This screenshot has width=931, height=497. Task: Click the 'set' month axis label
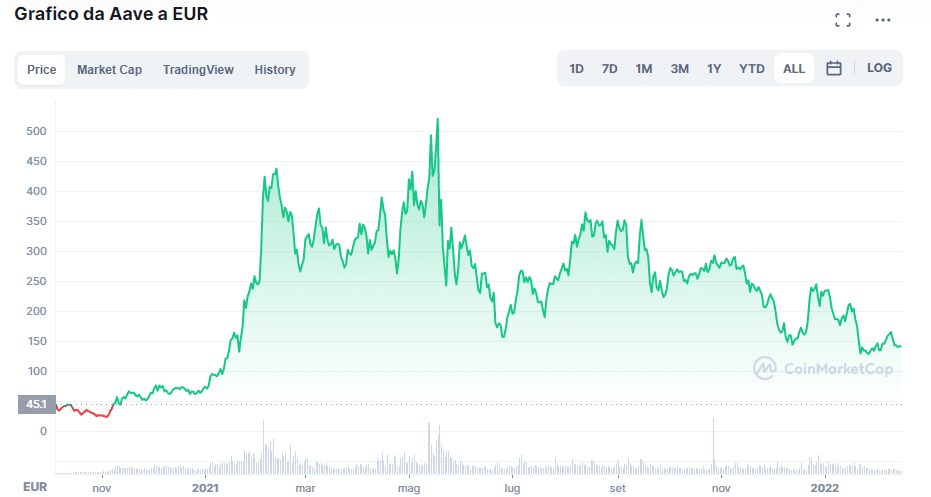pos(618,488)
